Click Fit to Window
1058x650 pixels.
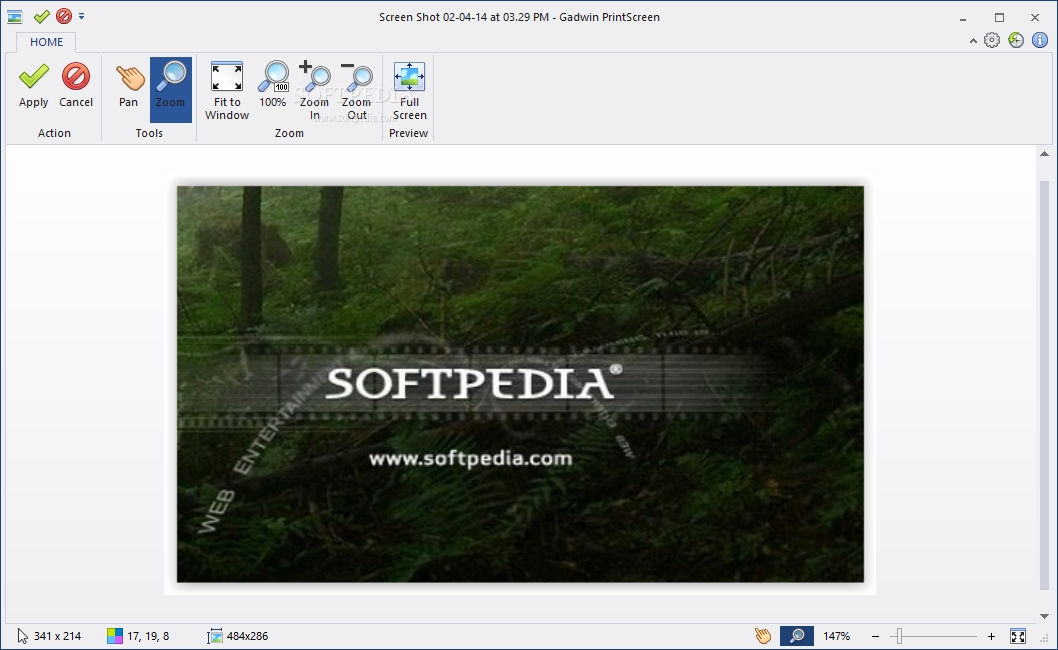pos(227,90)
